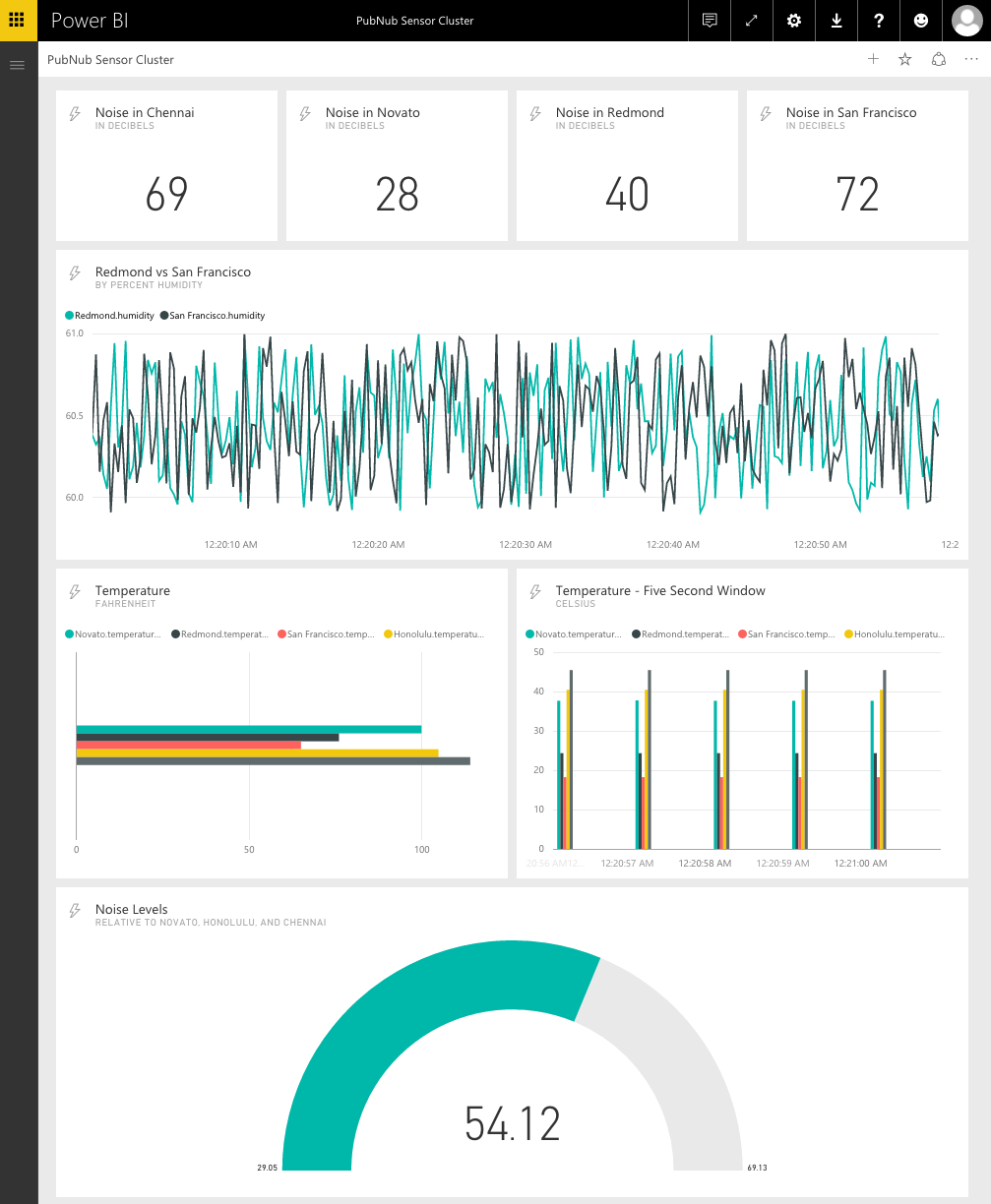Click the Power BI home title
Viewport: 991px width, 1204px height.
(x=90, y=21)
